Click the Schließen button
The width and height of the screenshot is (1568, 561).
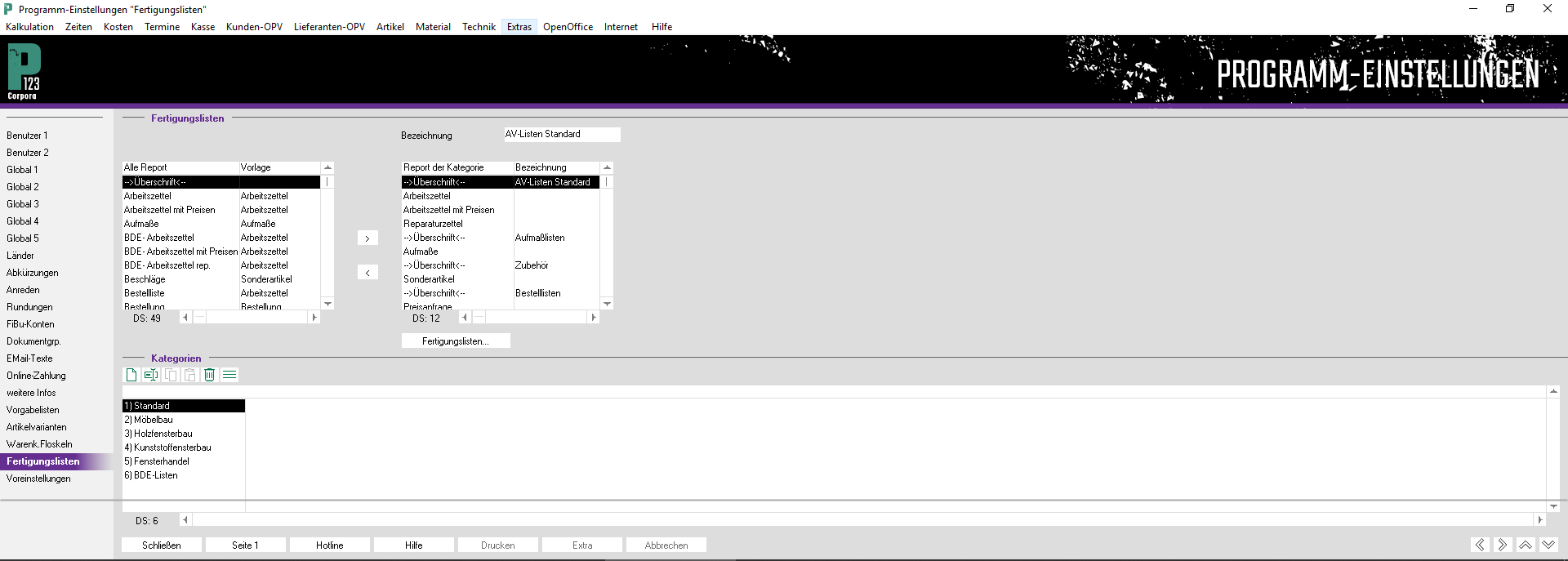click(x=162, y=545)
